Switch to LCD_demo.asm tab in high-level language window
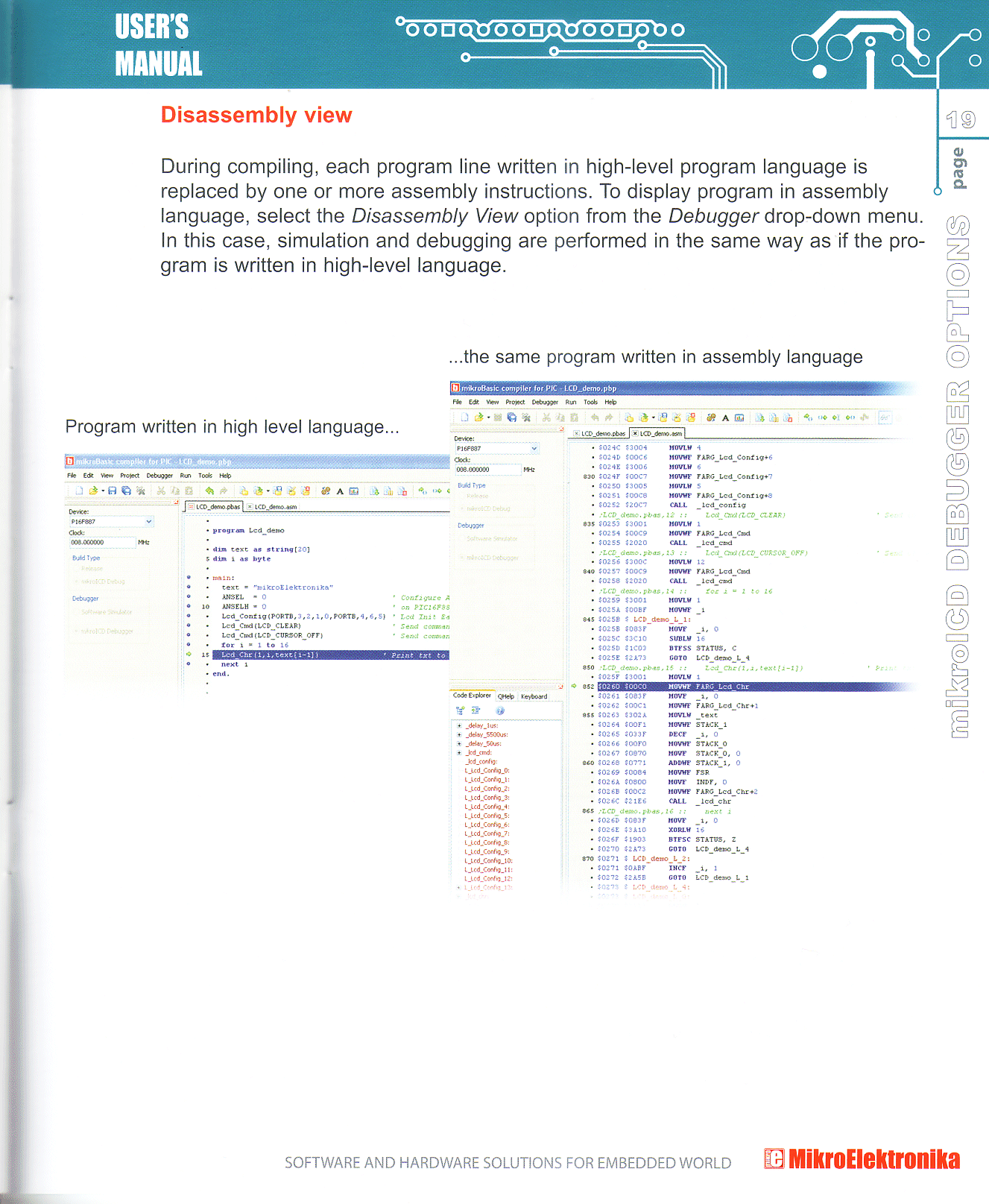Image resolution: width=989 pixels, height=1204 pixels. (272, 507)
